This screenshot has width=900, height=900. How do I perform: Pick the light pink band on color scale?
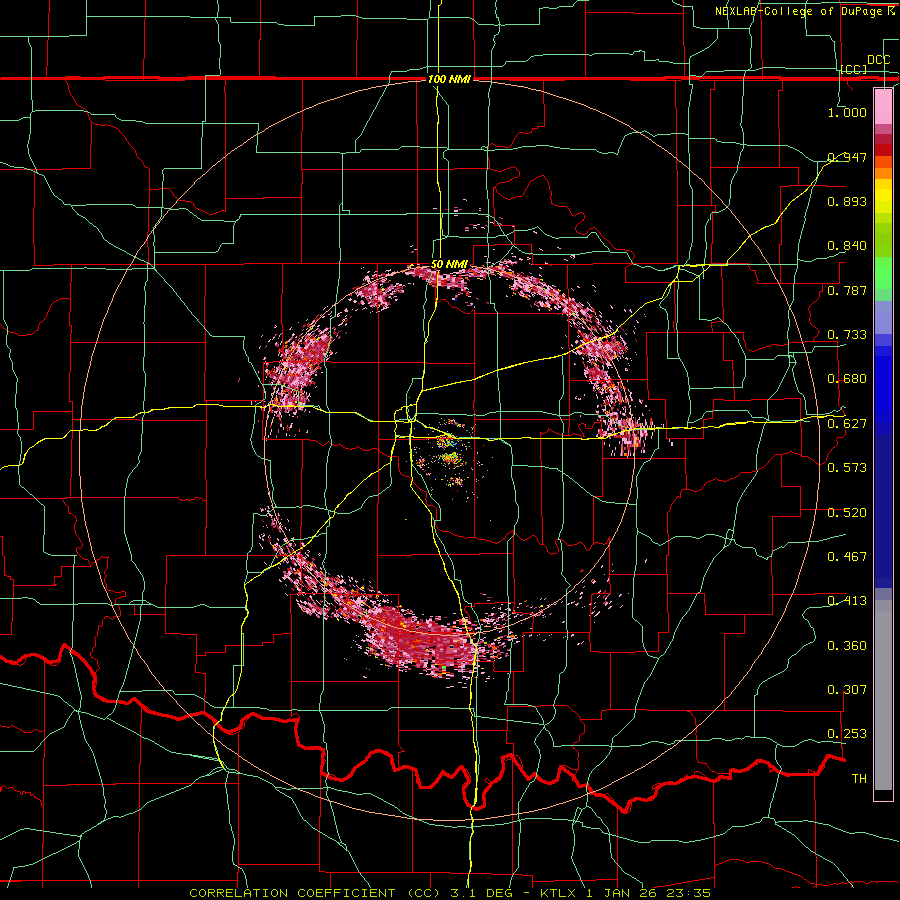tap(883, 107)
